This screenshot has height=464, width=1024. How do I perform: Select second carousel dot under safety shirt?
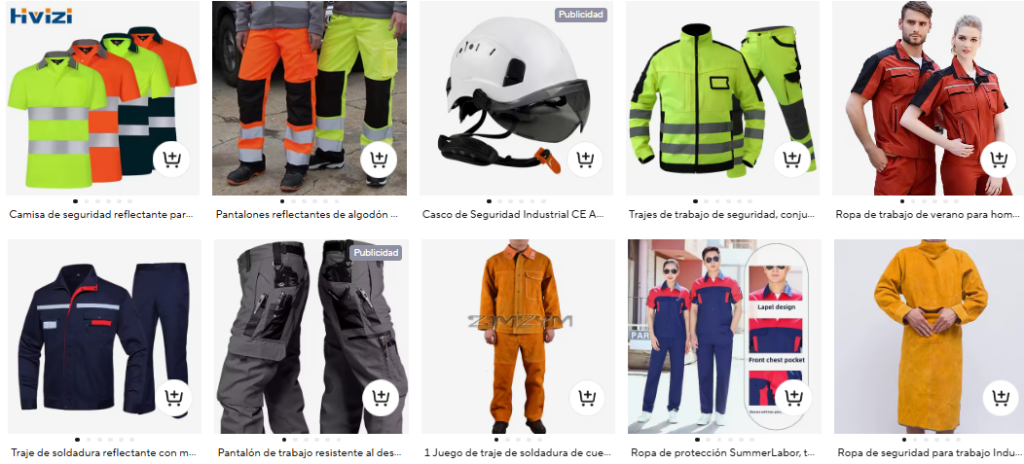pyautogui.click(x=86, y=201)
